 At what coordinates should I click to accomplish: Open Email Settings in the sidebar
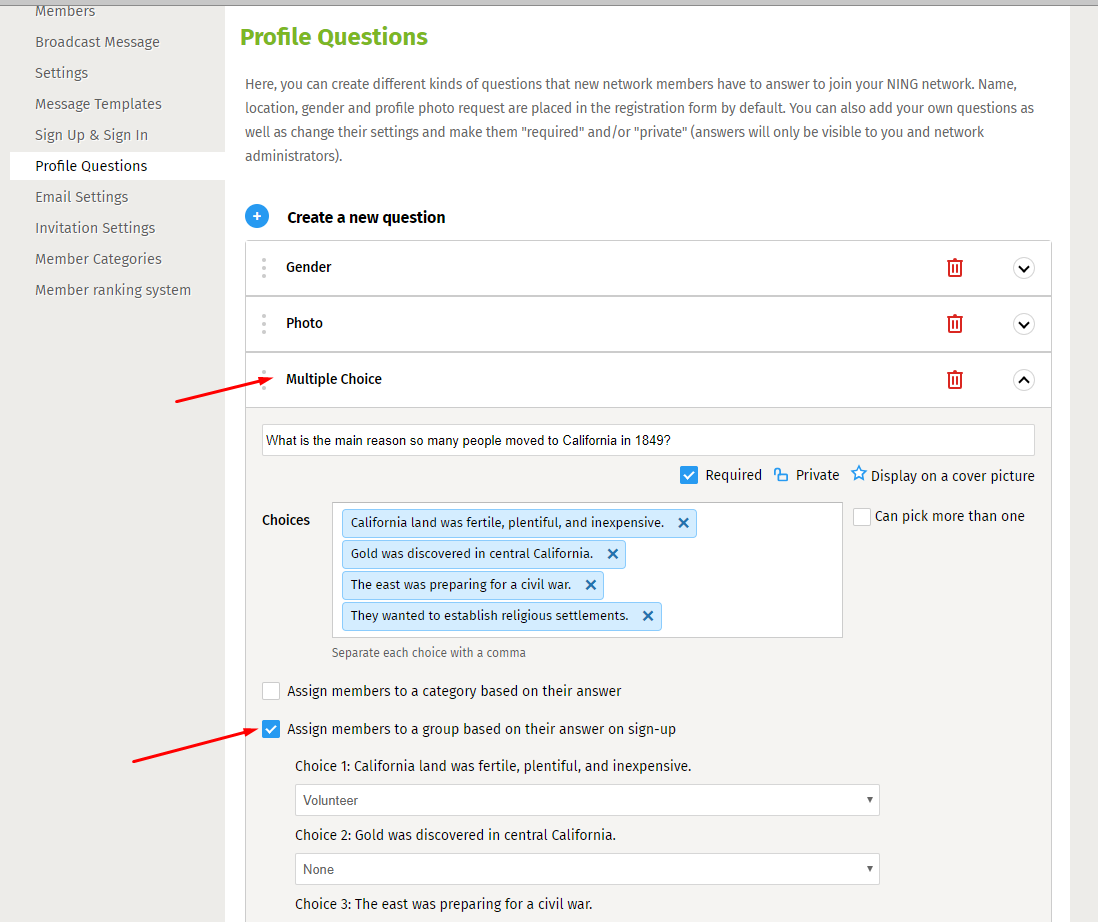click(82, 197)
